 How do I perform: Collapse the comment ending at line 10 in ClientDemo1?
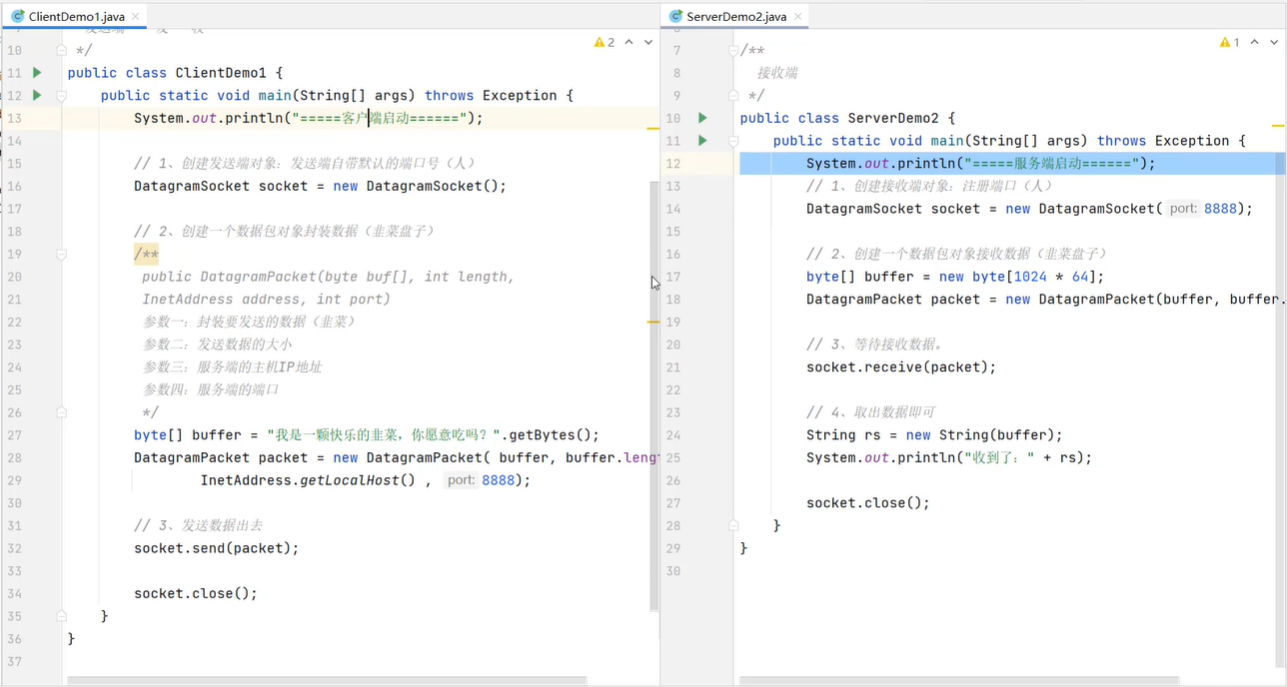61,50
